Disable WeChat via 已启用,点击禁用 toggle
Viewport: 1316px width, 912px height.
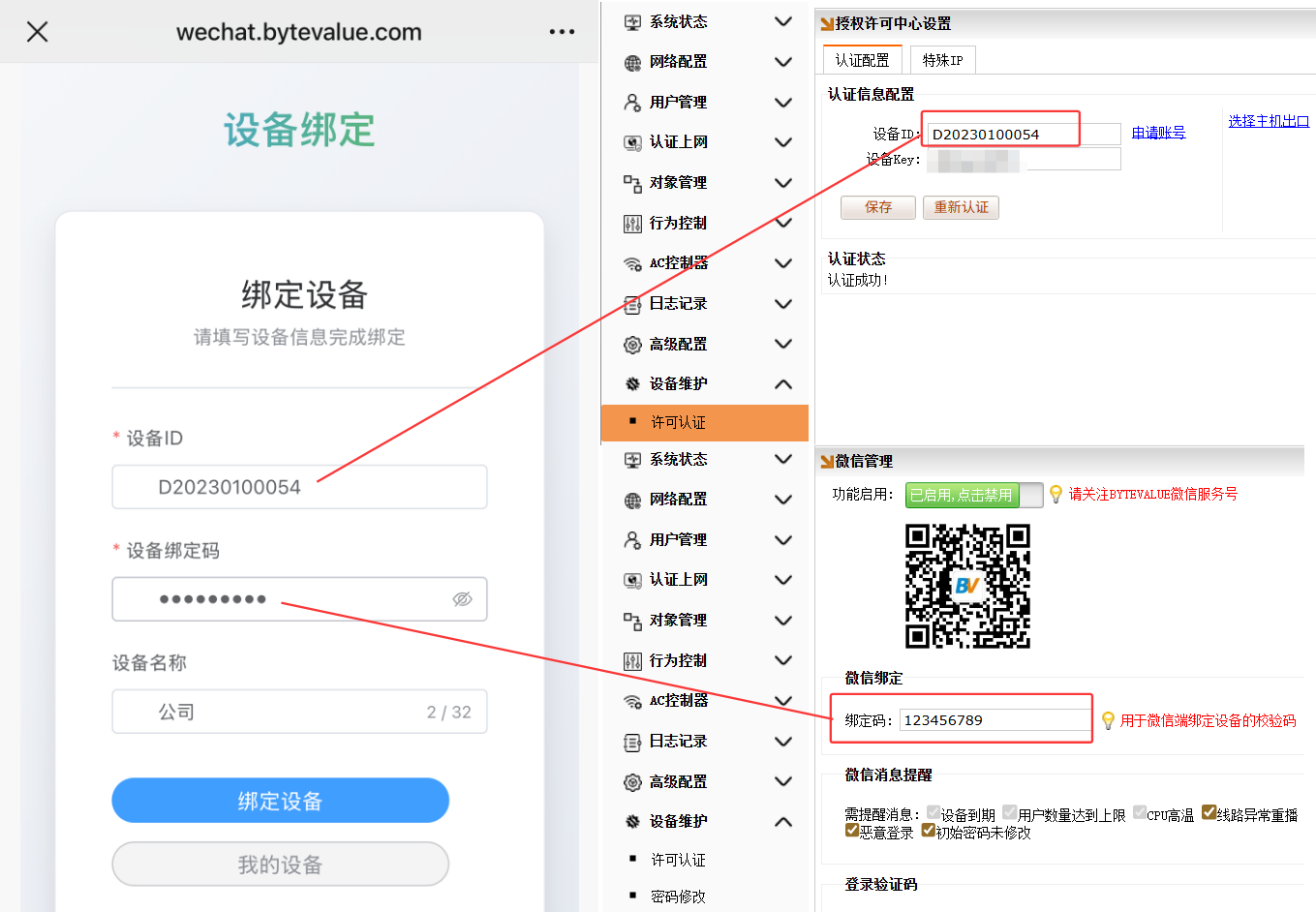coord(972,495)
